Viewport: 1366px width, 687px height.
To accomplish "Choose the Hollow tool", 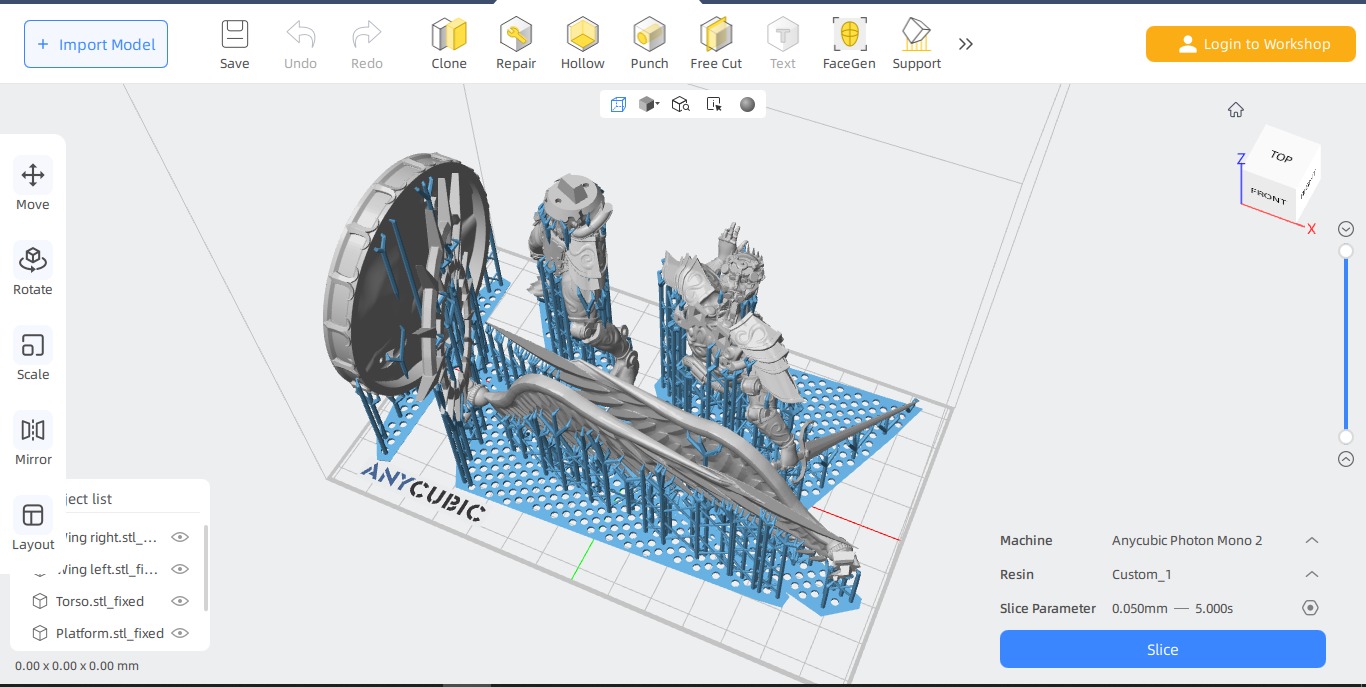I will click(582, 45).
